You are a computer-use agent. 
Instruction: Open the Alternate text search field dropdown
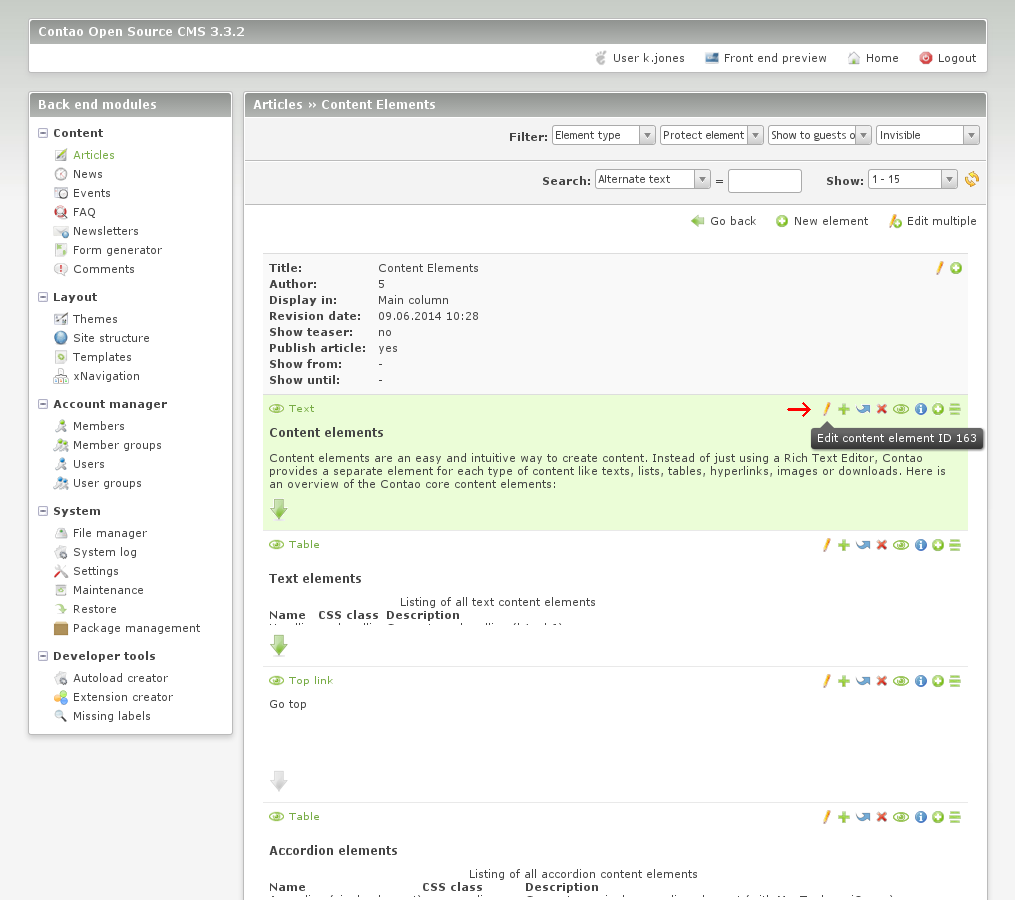click(x=652, y=180)
